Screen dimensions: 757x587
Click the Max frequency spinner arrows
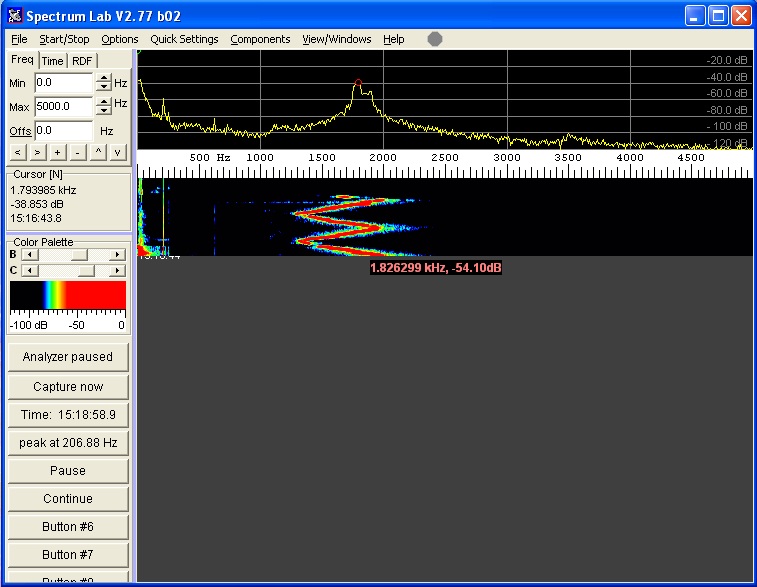pyautogui.click(x=103, y=106)
